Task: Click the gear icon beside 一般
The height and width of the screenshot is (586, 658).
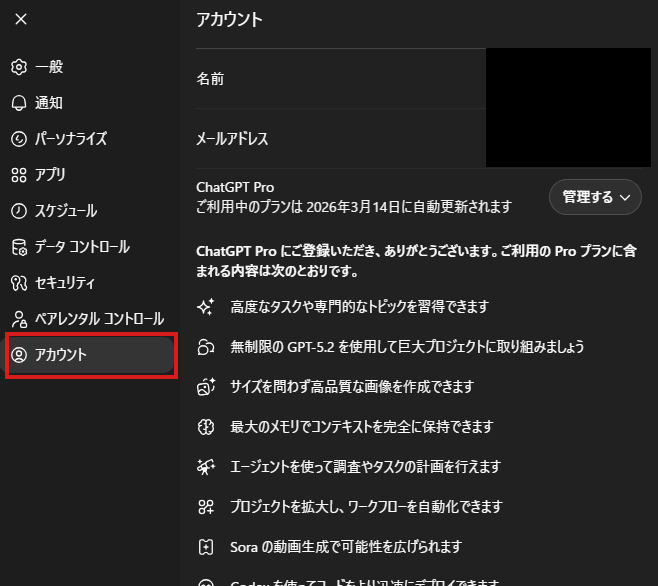Action: [x=18, y=67]
